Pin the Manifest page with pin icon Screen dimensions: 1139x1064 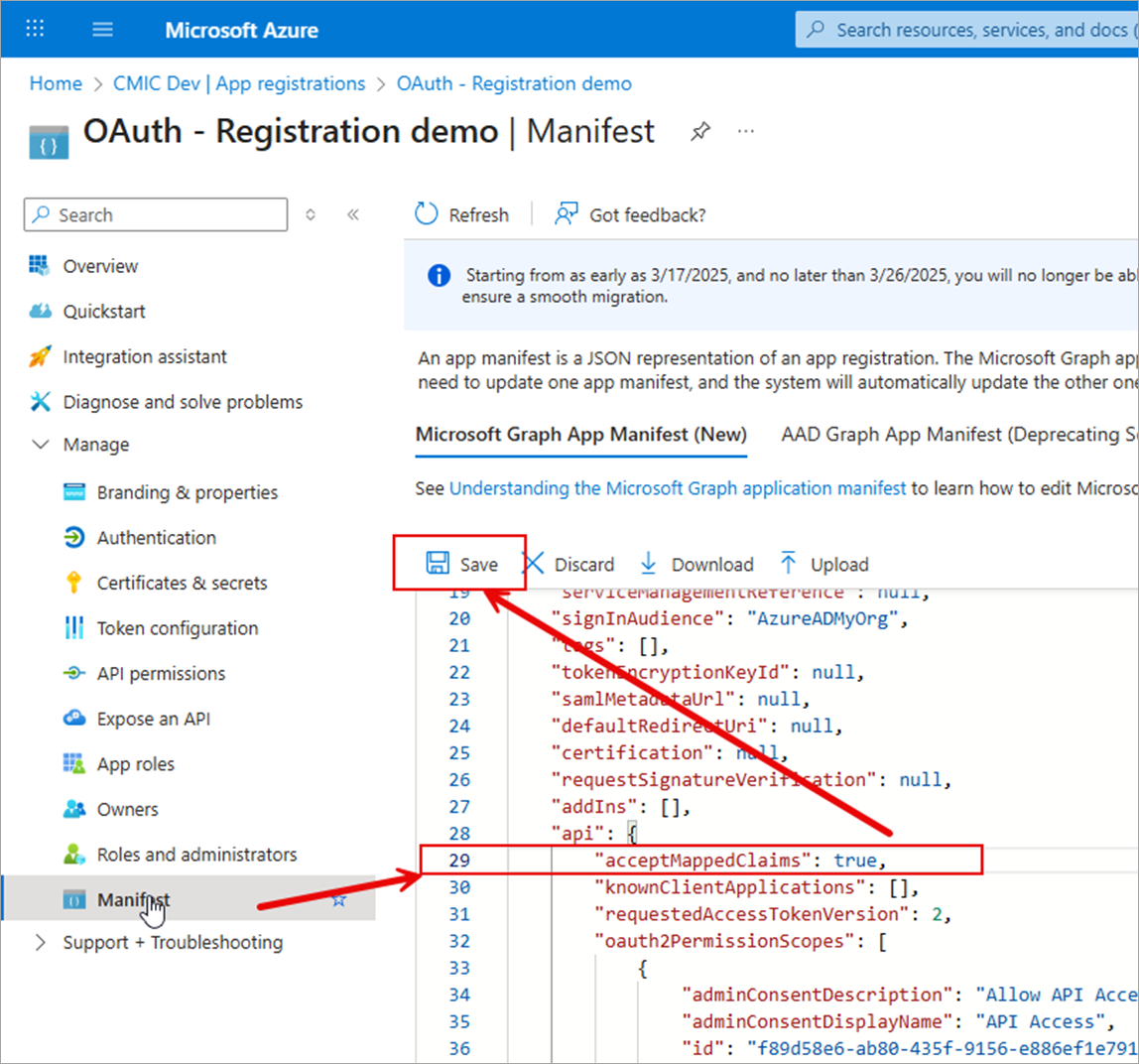[700, 132]
